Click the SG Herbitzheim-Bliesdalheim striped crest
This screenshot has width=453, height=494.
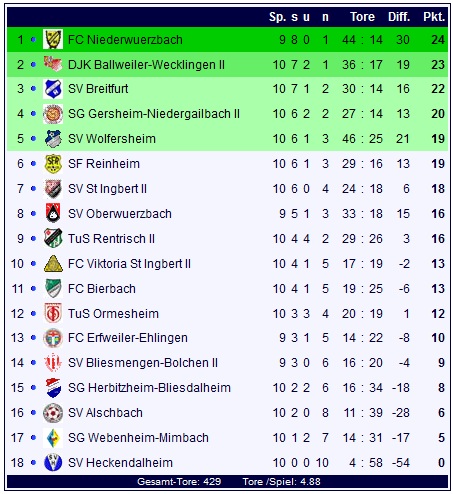click(53, 388)
